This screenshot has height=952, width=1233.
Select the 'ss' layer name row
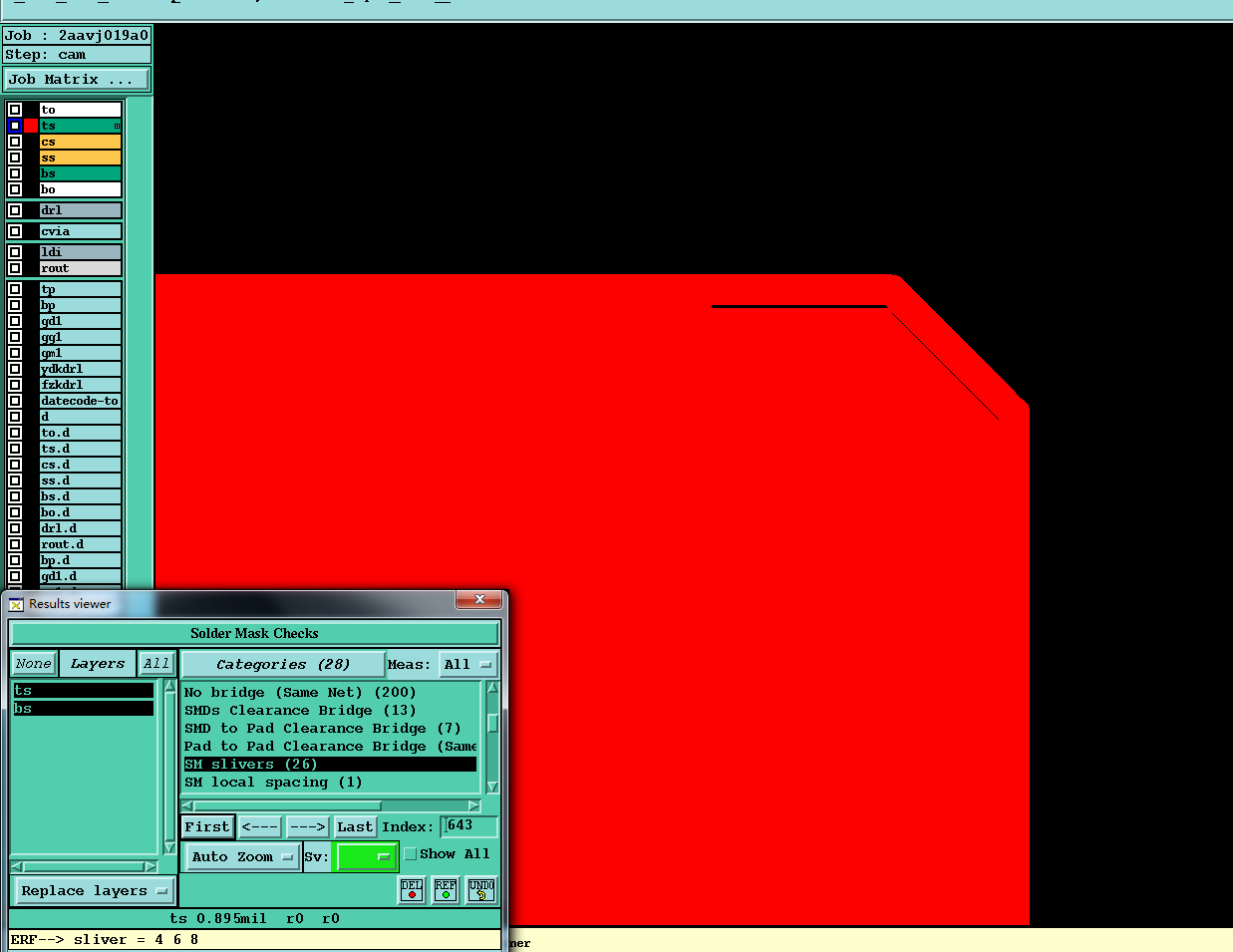(x=80, y=158)
